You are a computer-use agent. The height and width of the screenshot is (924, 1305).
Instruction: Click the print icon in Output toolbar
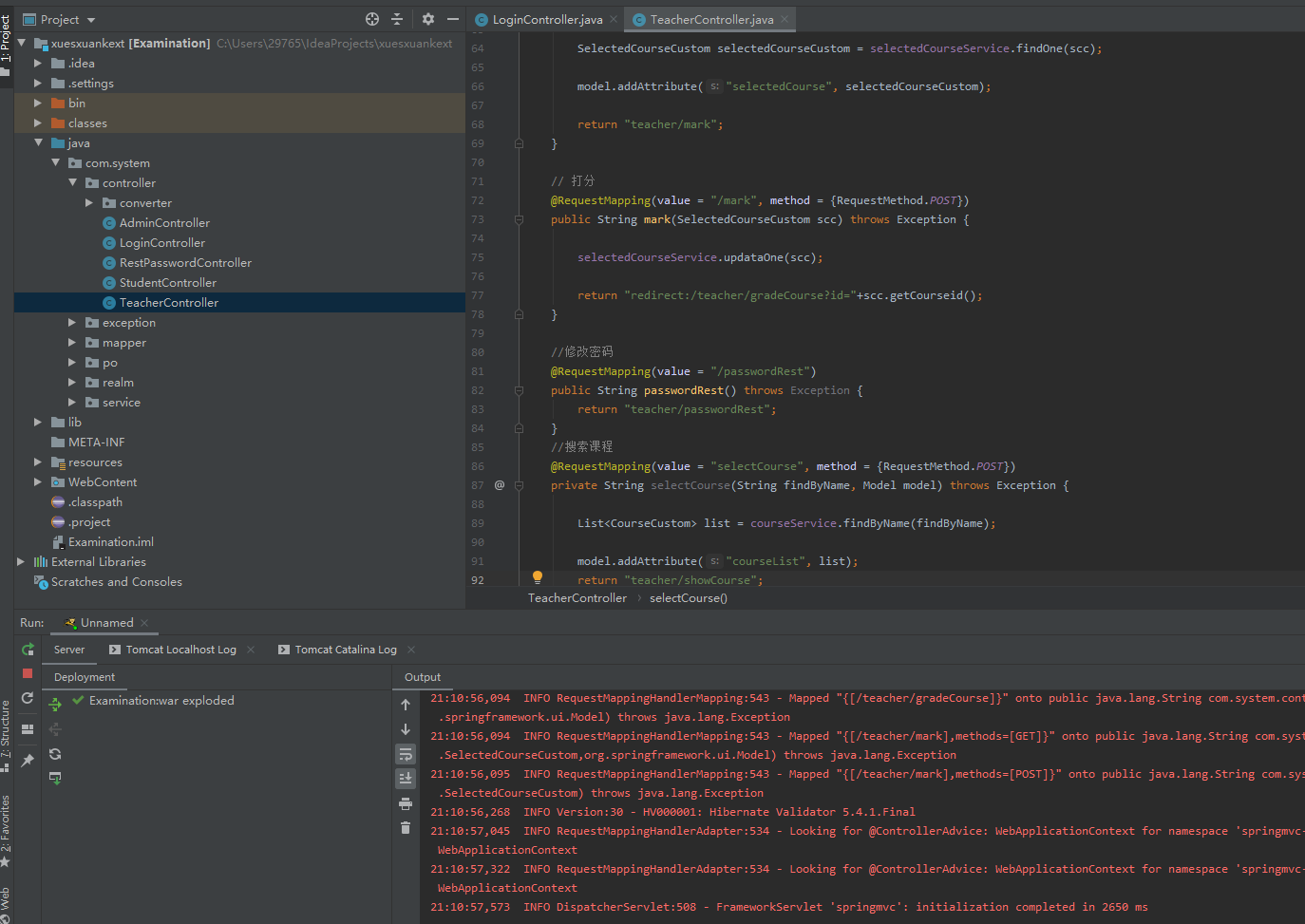click(x=406, y=803)
